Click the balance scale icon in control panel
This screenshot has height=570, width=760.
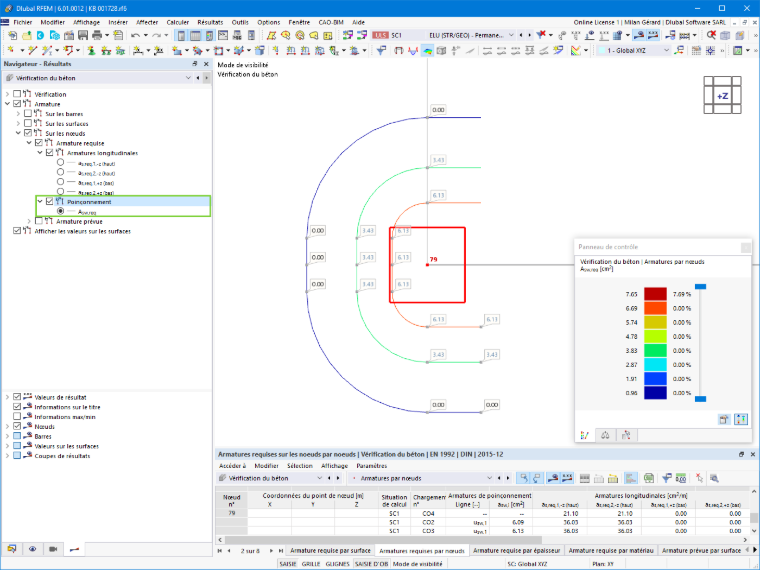[605, 435]
